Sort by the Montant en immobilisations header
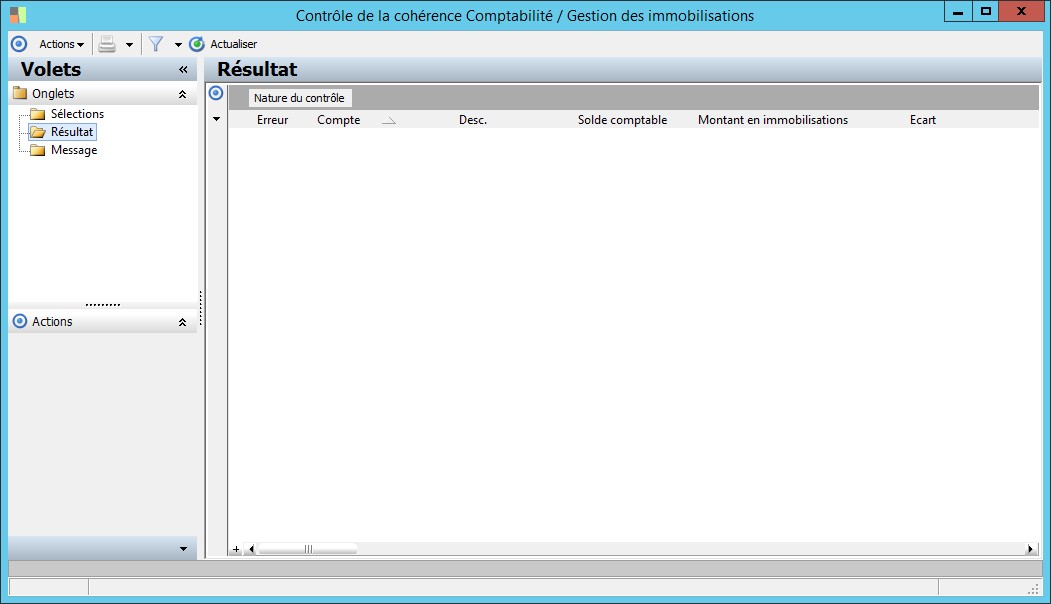This screenshot has height=604, width=1051. point(773,120)
